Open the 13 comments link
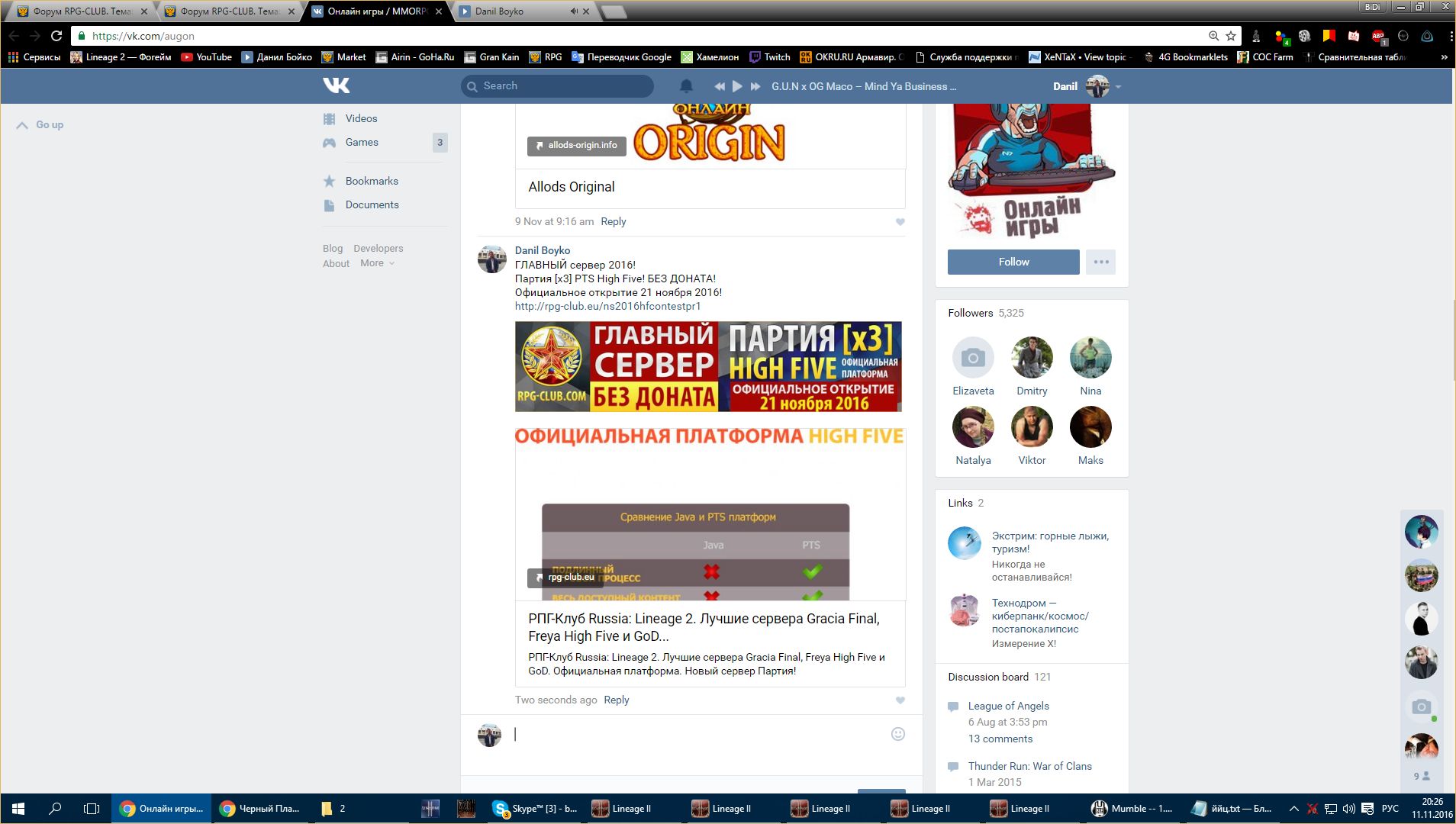 click(x=1000, y=739)
